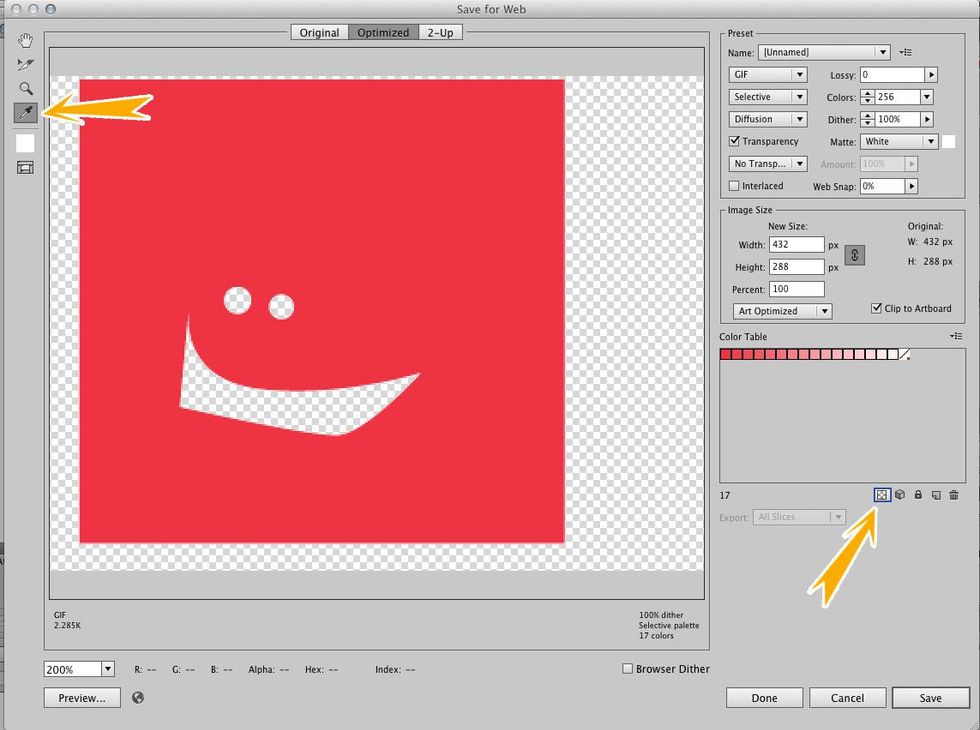Uncheck the Transparency checkbox
Image resolution: width=980 pixels, height=730 pixels.
pyautogui.click(x=735, y=141)
